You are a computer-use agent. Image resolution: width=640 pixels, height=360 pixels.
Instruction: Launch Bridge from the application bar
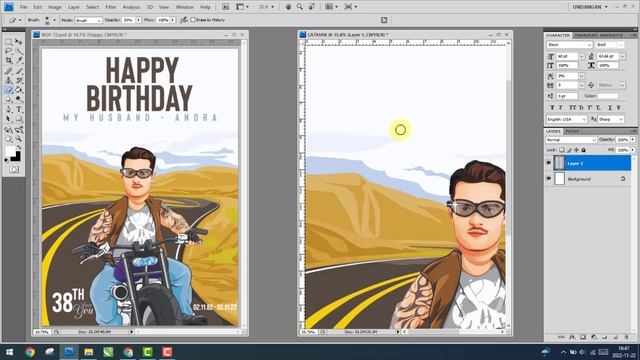[225, 7]
